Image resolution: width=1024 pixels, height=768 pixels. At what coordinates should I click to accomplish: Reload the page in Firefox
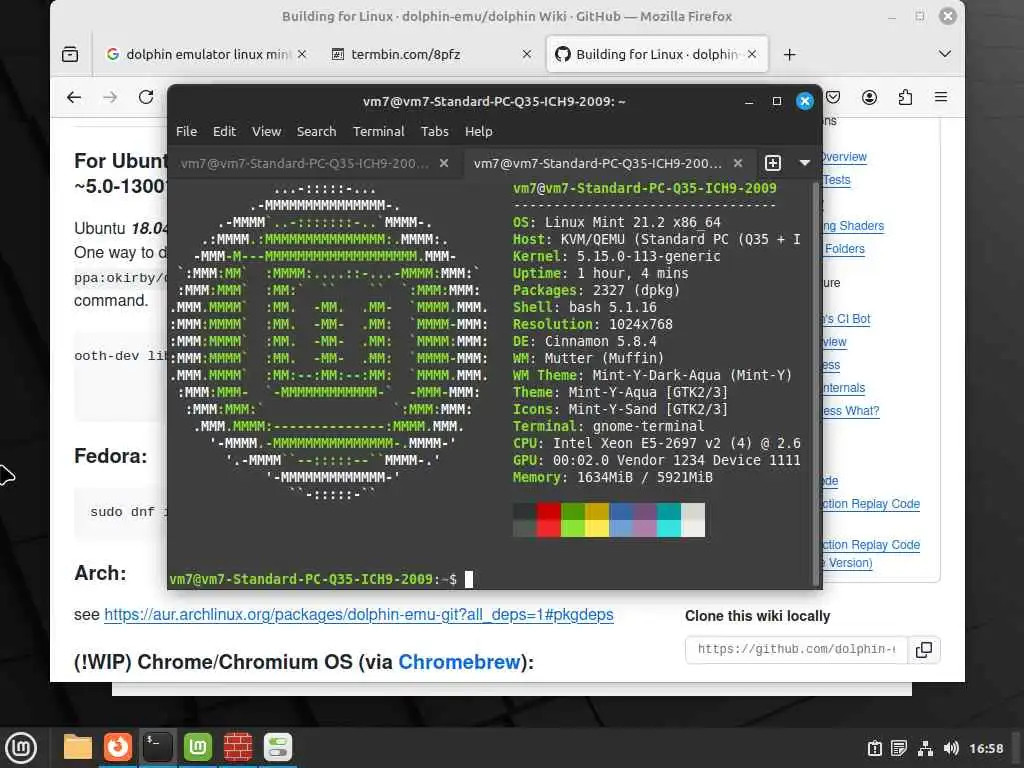click(x=146, y=97)
